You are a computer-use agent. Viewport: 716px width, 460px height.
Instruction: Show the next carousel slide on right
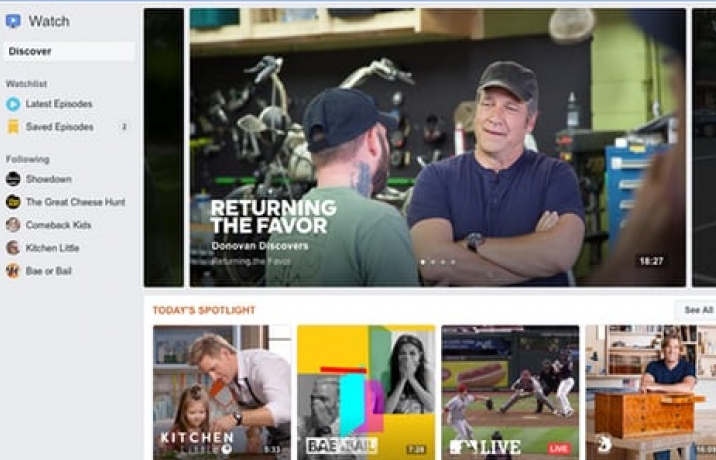[x=704, y=148]
